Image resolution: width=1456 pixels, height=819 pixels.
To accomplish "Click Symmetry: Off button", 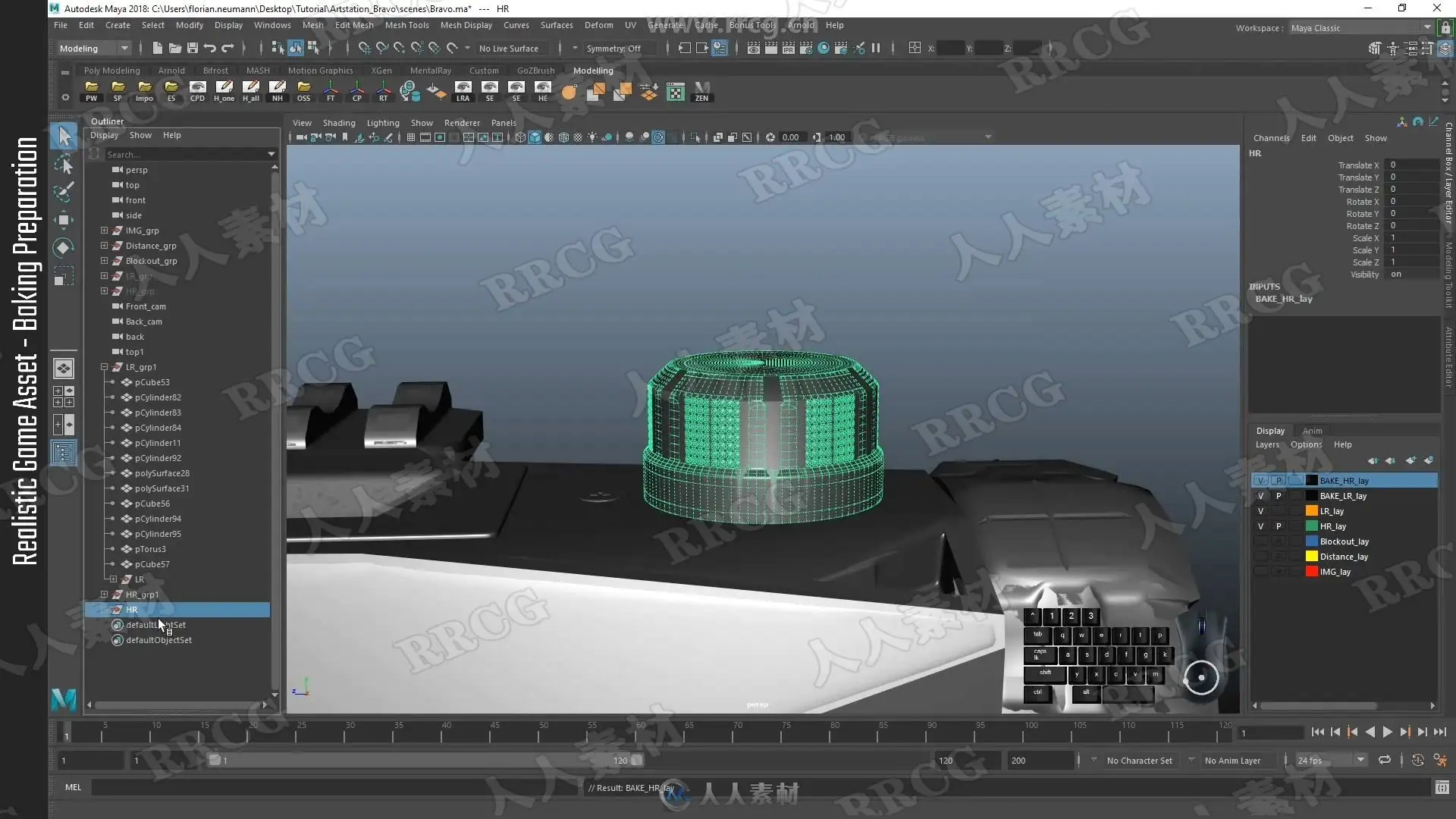I will (x=613, y=49).
